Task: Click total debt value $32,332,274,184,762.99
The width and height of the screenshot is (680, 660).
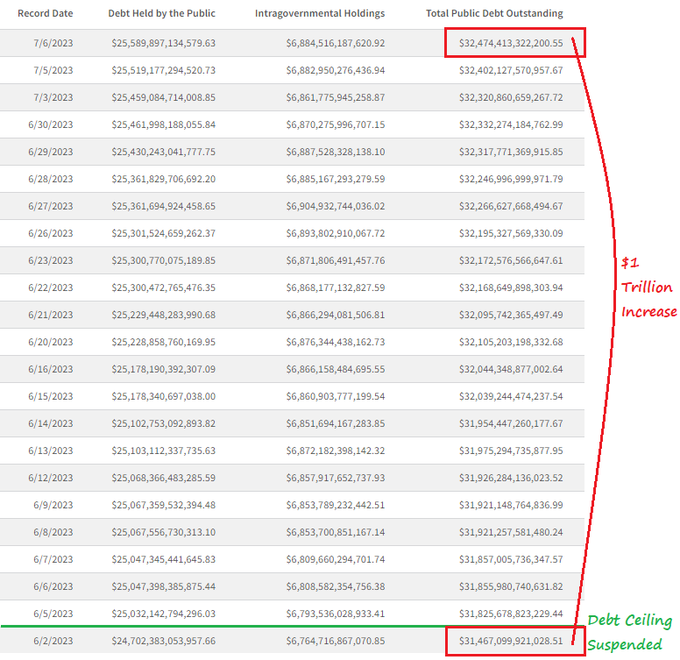Action: tap(510, 125)
